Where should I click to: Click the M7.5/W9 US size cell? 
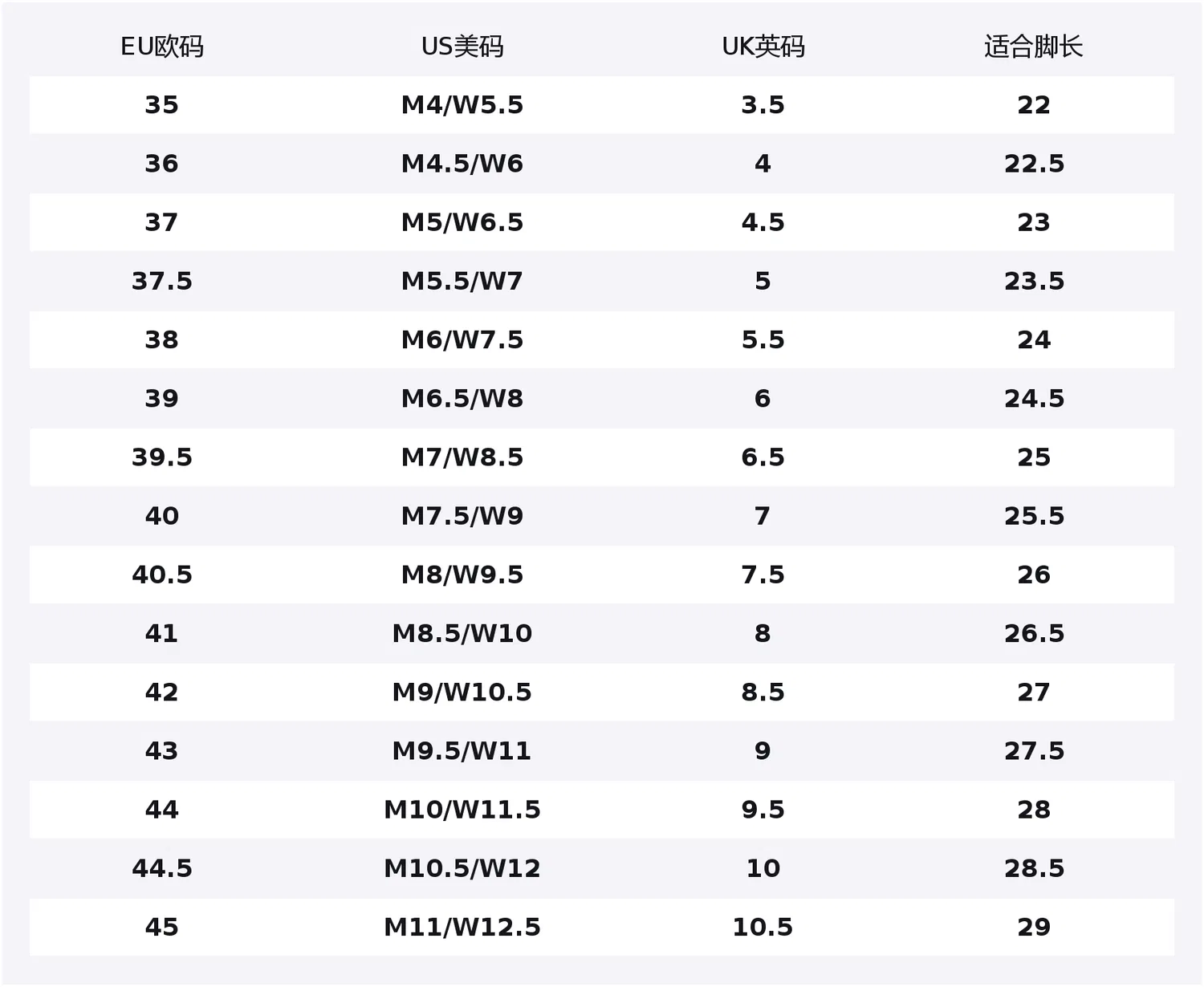462,516
